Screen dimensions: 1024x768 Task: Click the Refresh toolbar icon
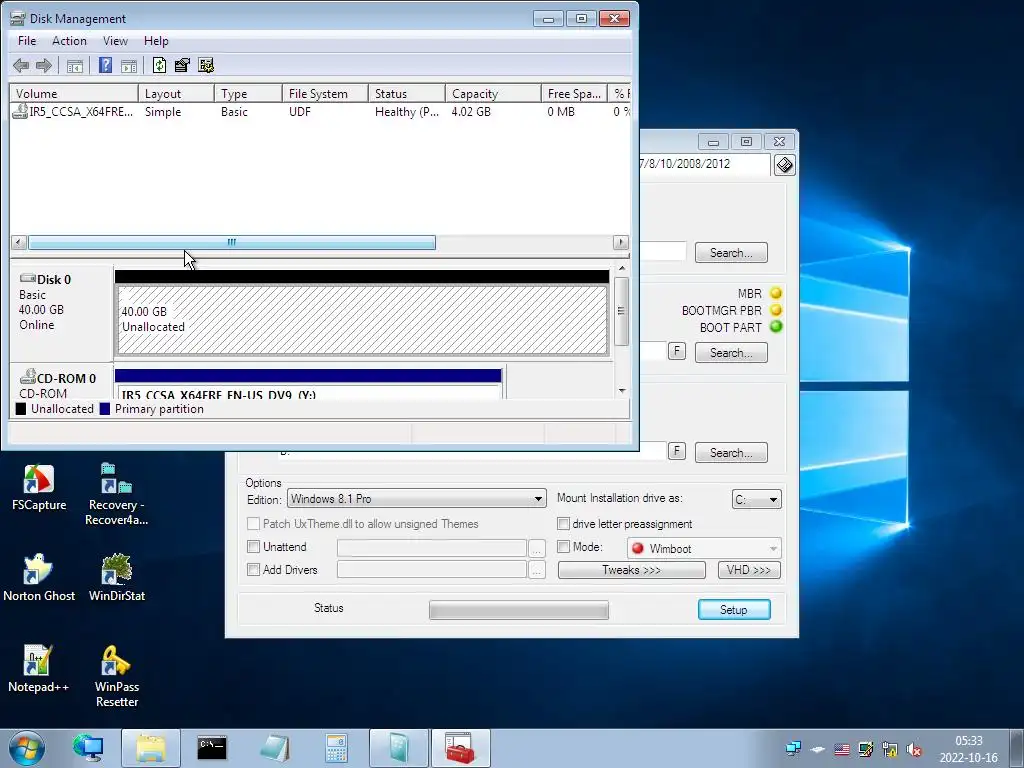159,65
